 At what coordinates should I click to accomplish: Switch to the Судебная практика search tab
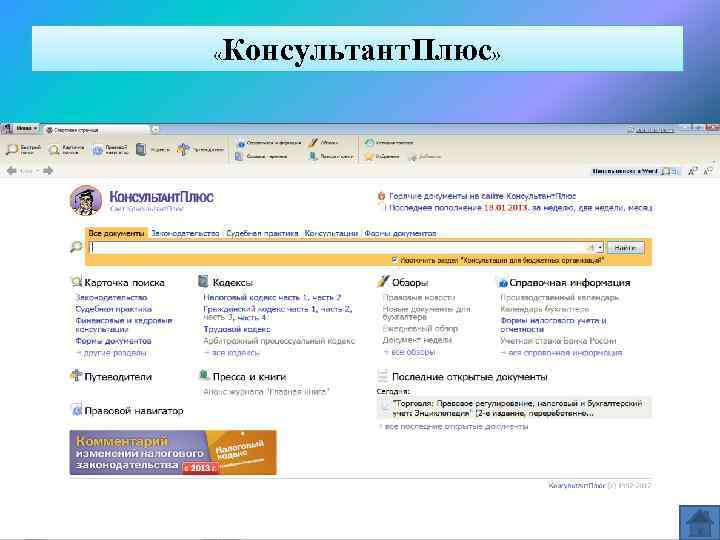pos(262,233)
